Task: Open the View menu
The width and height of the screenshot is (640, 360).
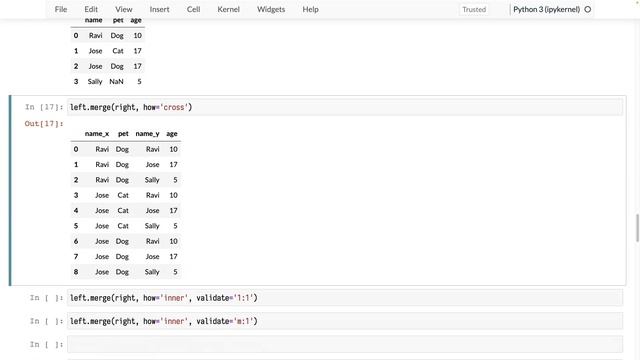Action: (124, 9)
